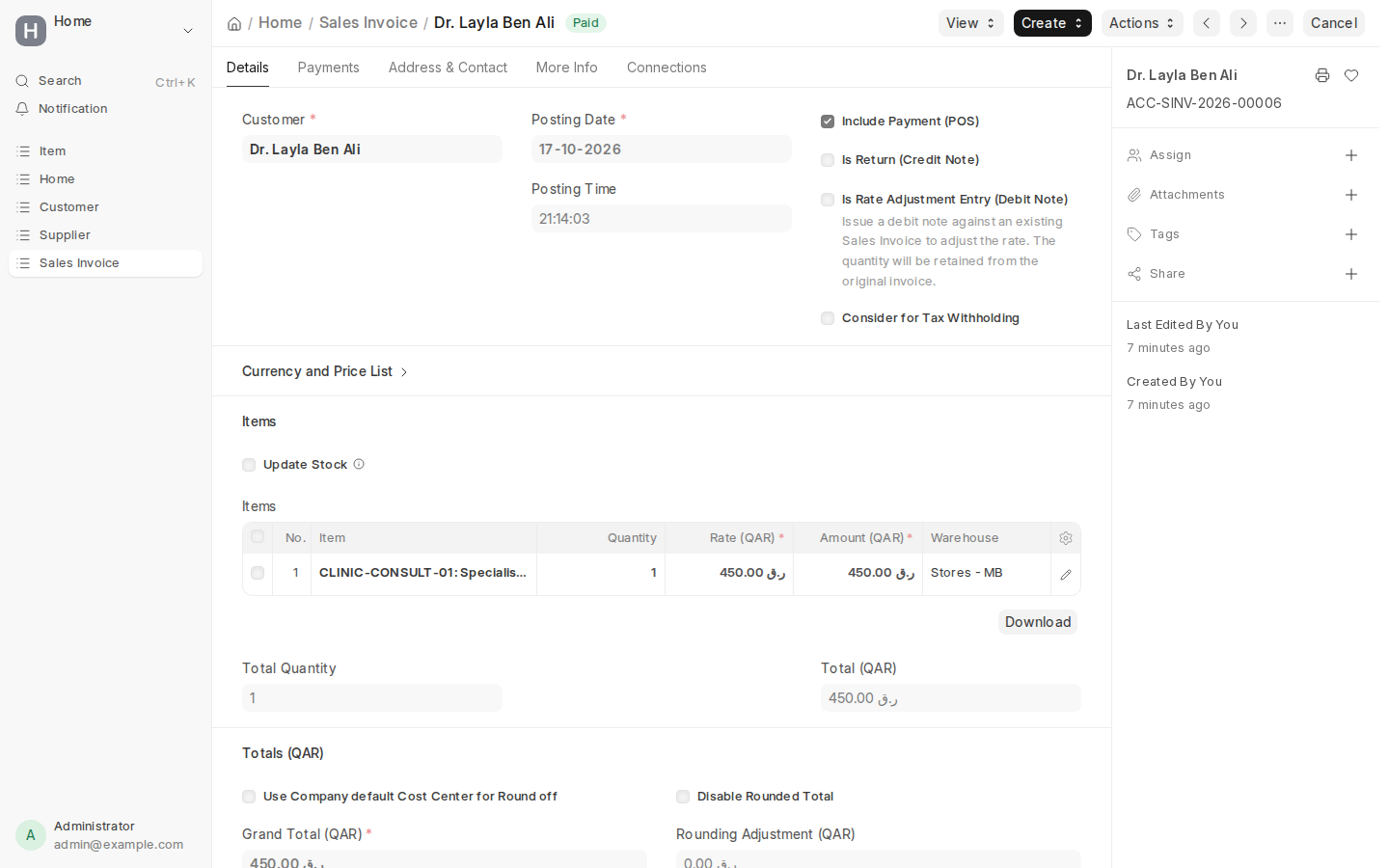The image size is (1389, 868).
Task: Open Supplier in the sidebar
Action: (x=106, y=235)
